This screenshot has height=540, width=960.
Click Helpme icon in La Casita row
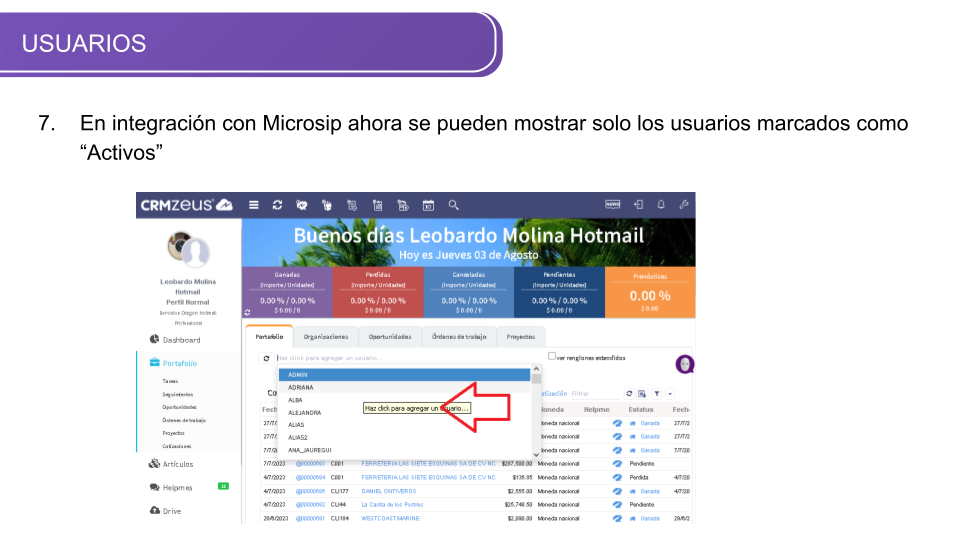pos(617,504)
